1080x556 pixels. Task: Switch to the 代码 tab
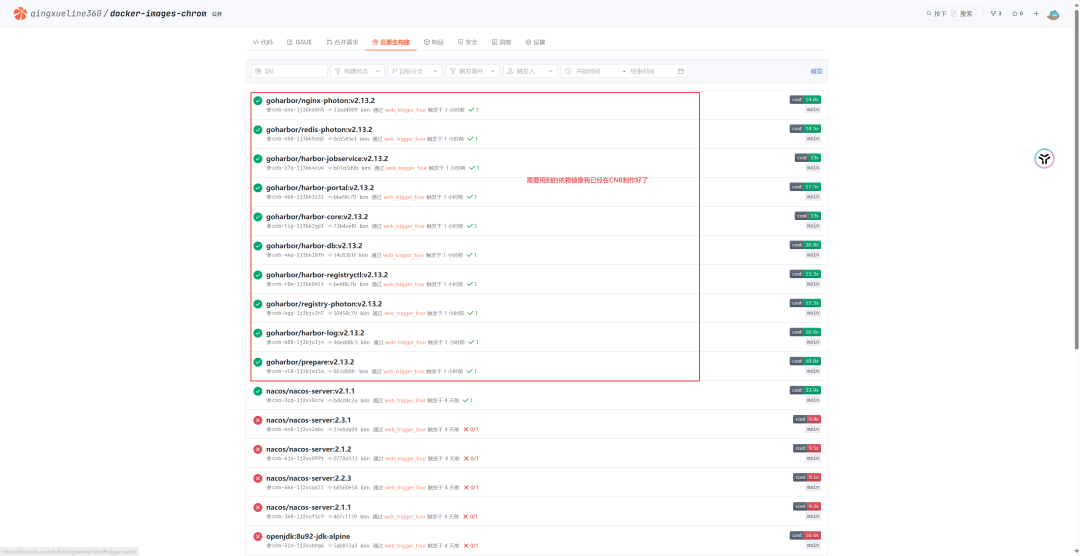pos(262,42)
